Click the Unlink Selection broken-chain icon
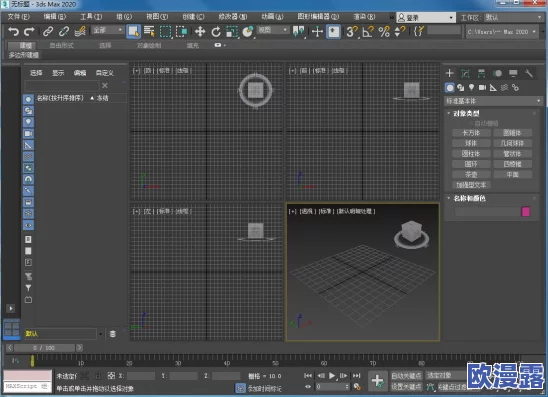Viewport: 548px width, 397px height. tap(64, 31)
